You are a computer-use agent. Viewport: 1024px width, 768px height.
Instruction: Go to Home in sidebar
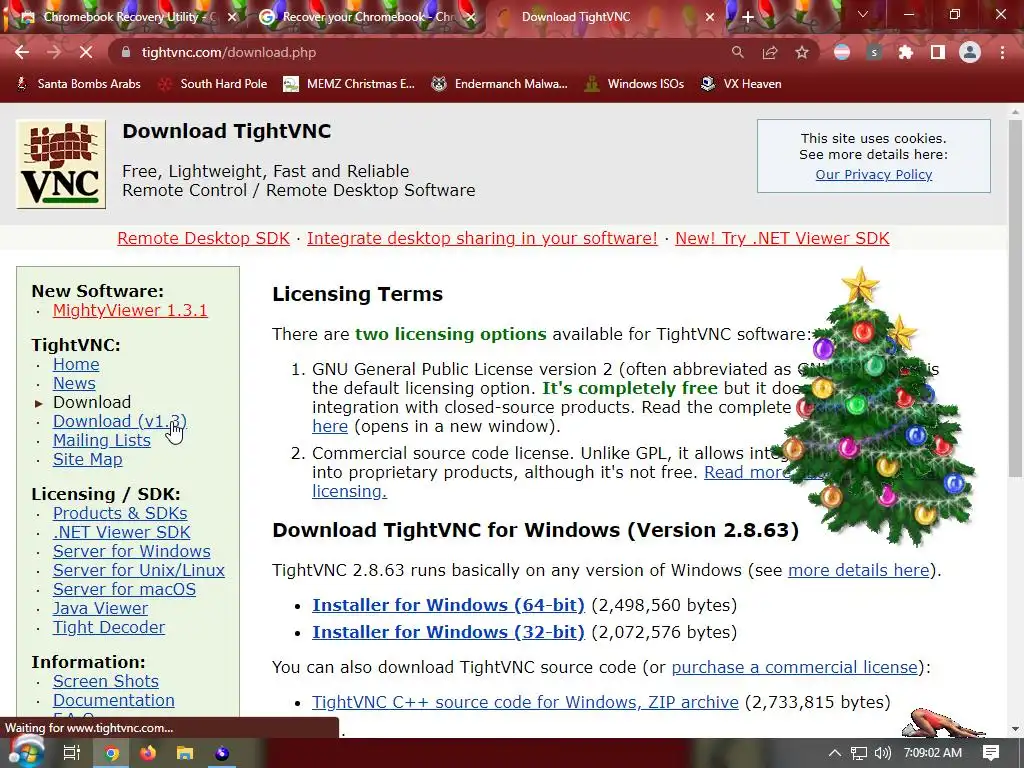coord(76,364)
